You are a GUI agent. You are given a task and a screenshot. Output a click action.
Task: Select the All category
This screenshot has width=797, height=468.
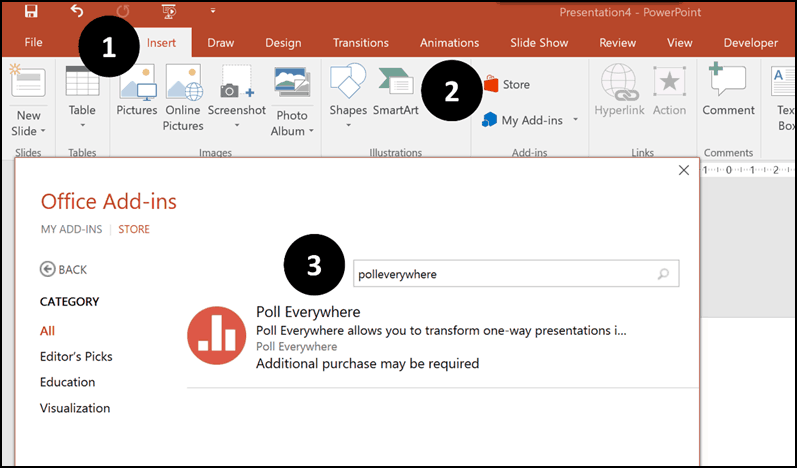(x=47, y=331)
